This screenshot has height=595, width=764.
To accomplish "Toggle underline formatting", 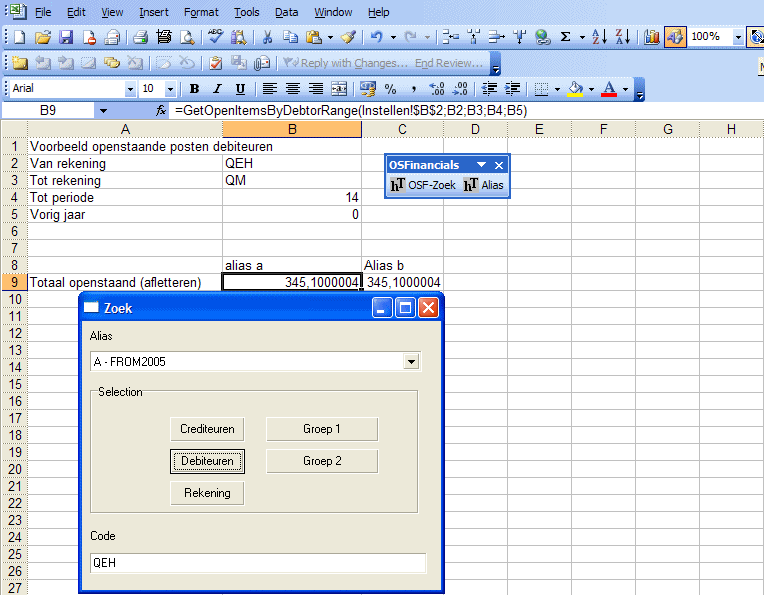I will (x=240, y=89).
